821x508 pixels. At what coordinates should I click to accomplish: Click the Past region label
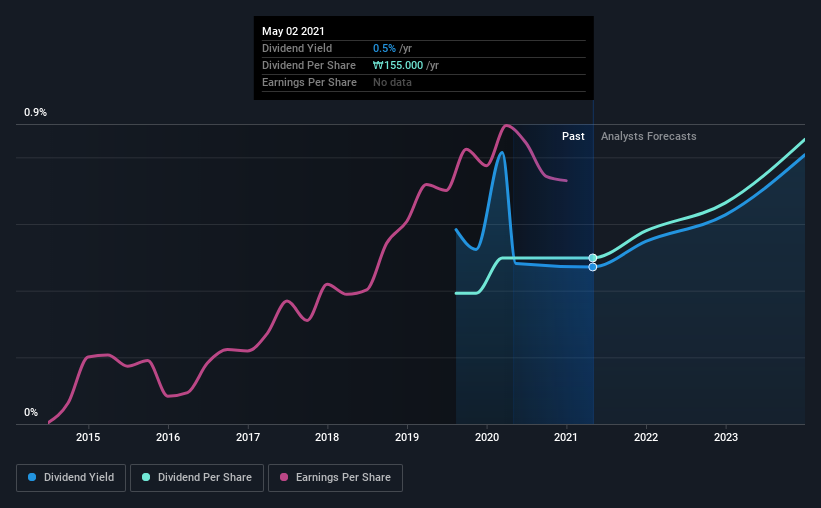click(573, 136)
